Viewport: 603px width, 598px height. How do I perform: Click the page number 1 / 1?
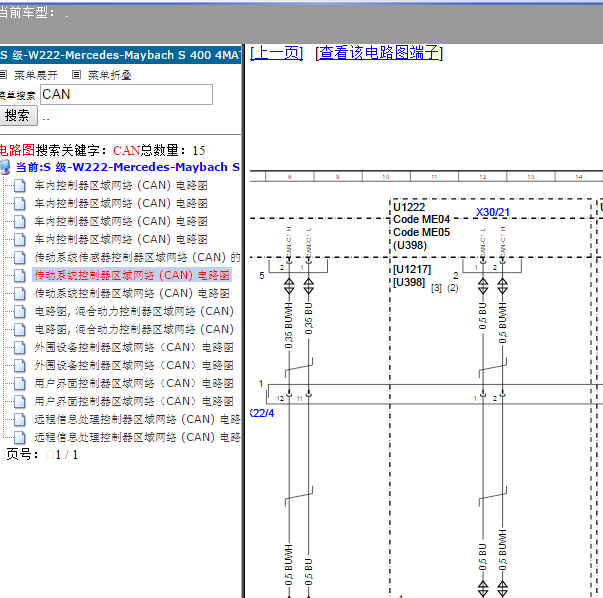pos(67,455)
